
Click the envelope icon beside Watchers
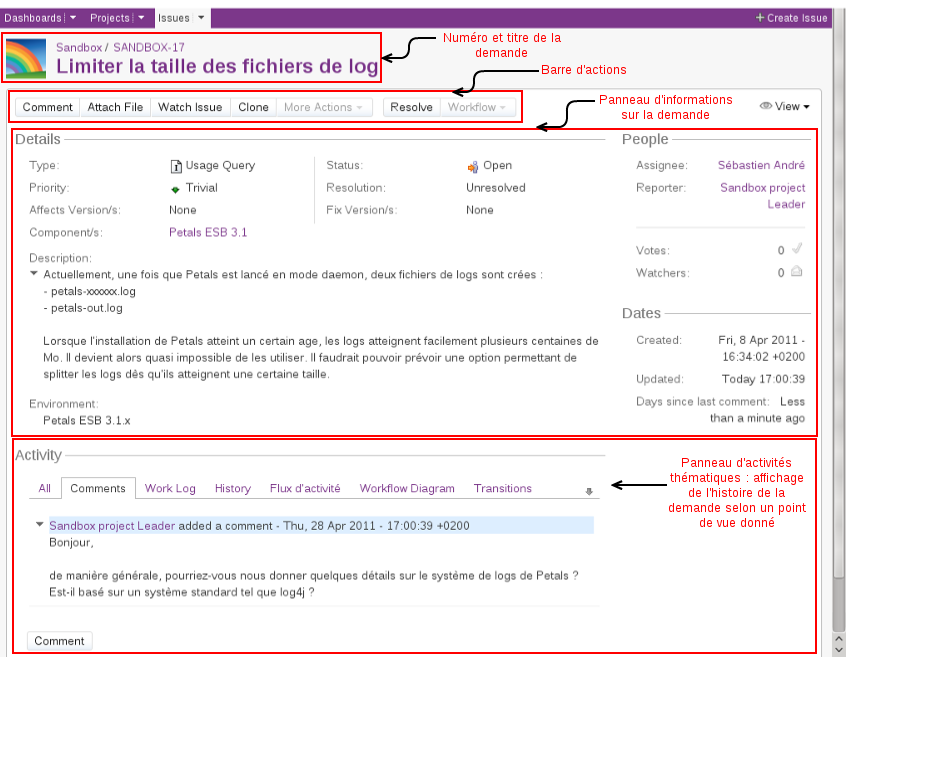[796, 273]
